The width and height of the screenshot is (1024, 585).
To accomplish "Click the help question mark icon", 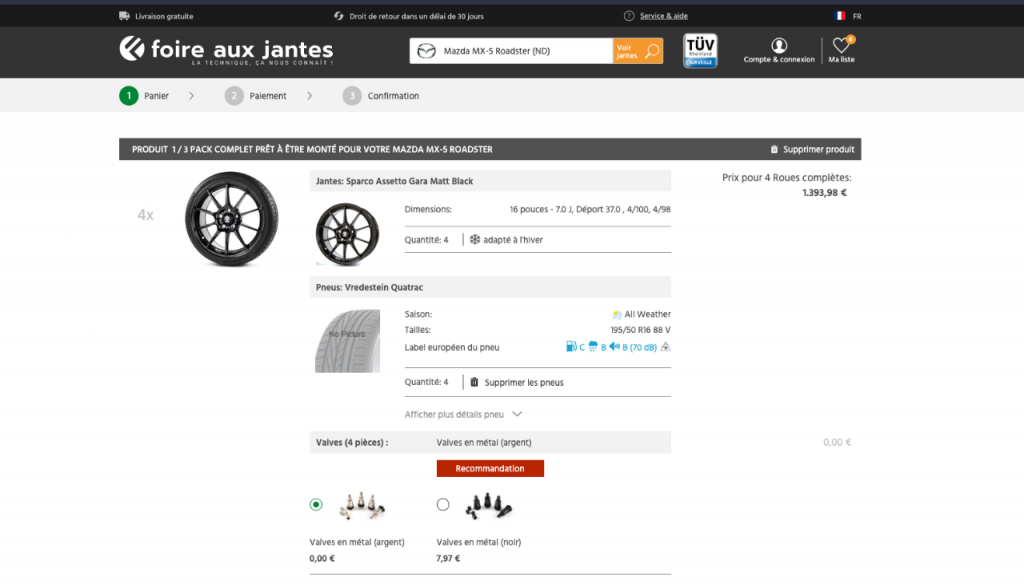I will point(629,16).
